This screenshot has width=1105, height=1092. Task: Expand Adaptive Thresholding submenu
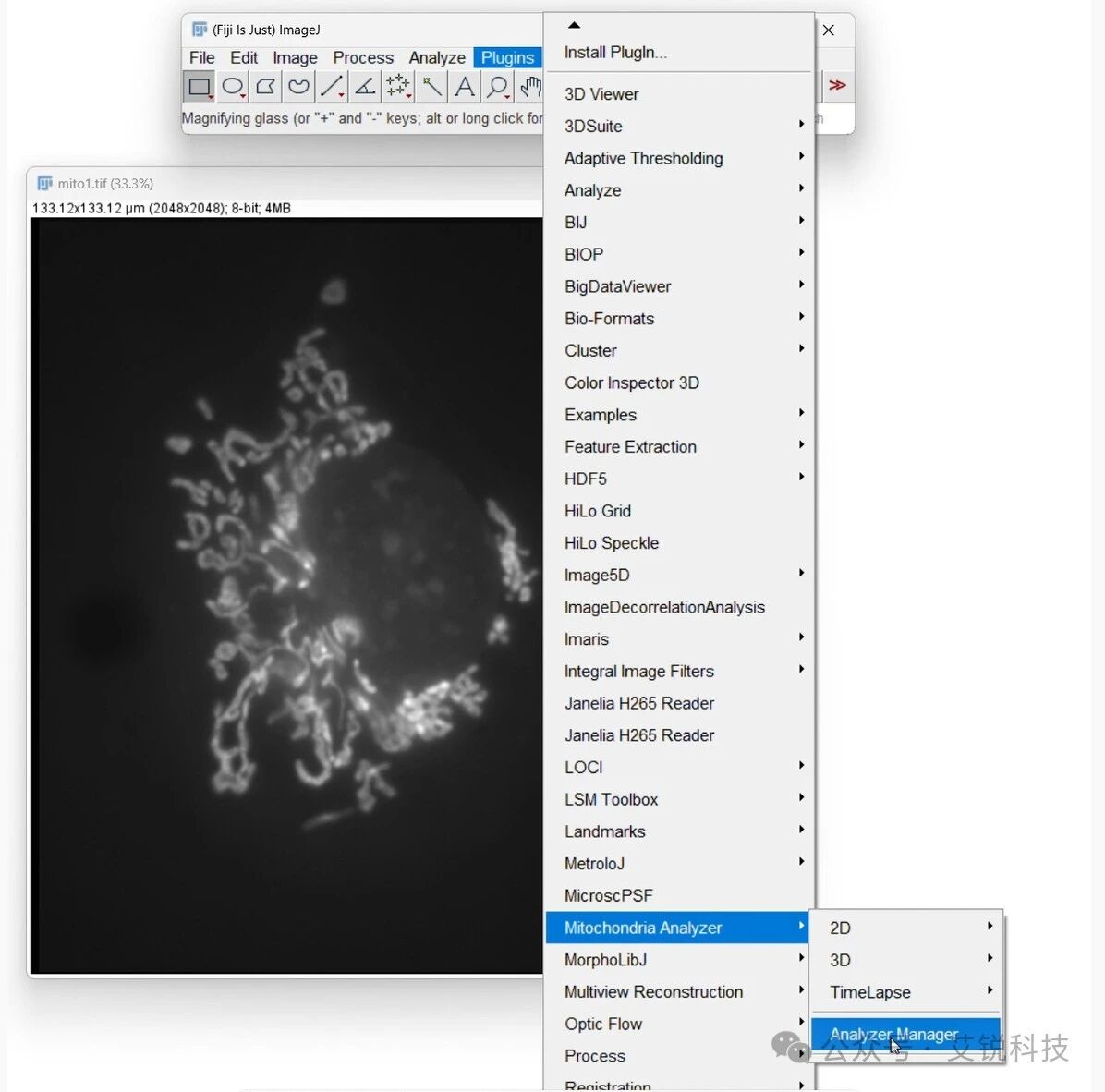(679, 158)
